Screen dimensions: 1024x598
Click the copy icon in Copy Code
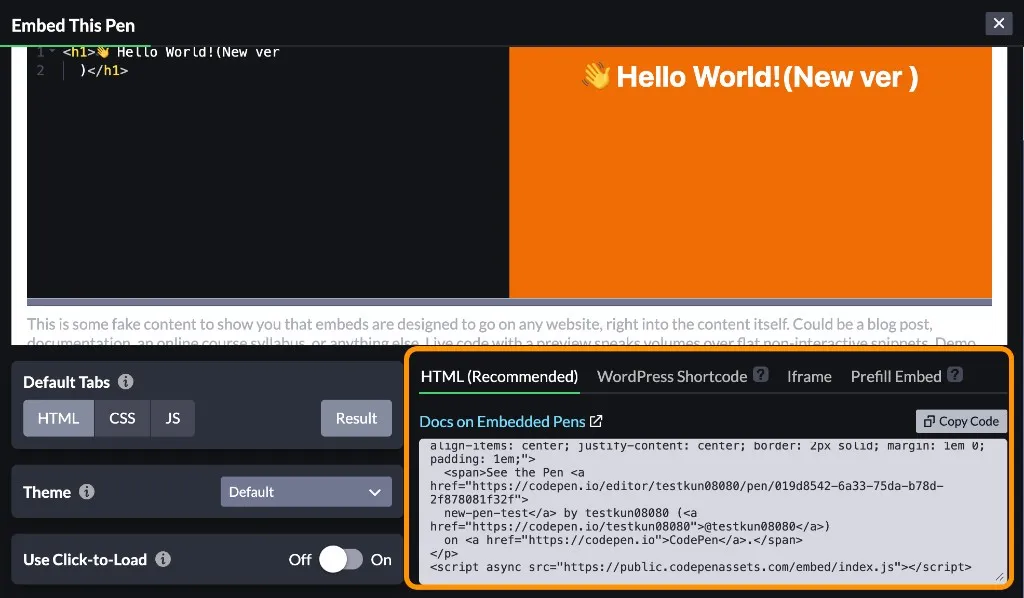(929, 421)
